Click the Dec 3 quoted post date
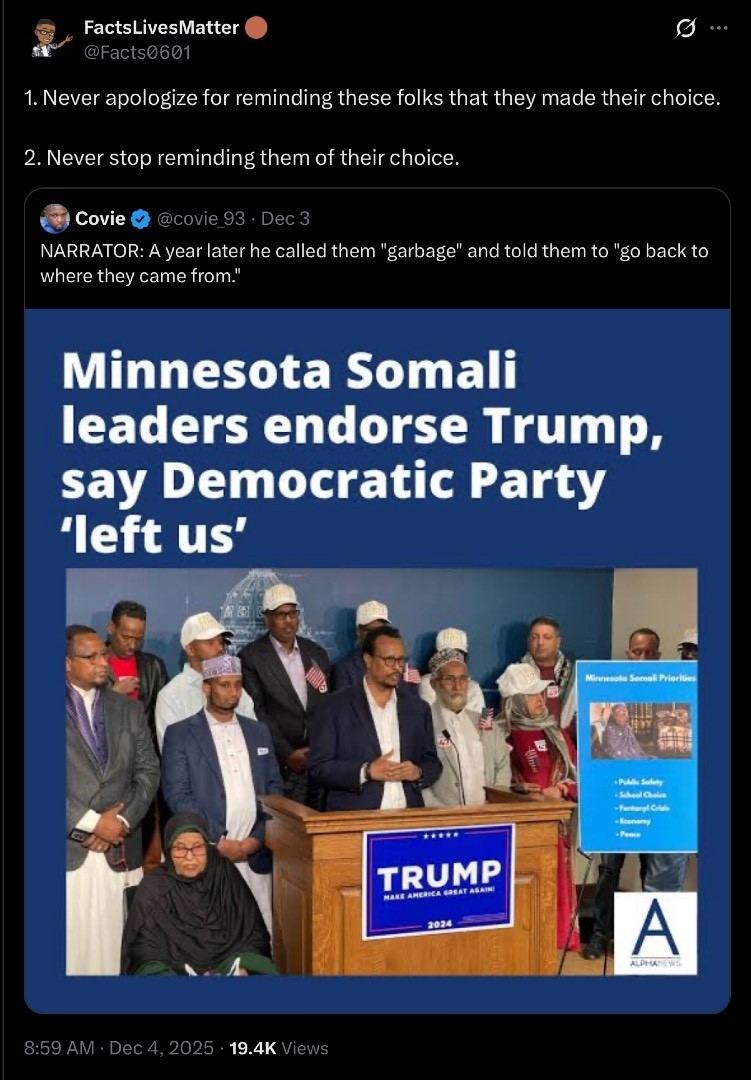The width and height of the screenshot is (751, 1080). pyautogui.click(x=285, y=219)
